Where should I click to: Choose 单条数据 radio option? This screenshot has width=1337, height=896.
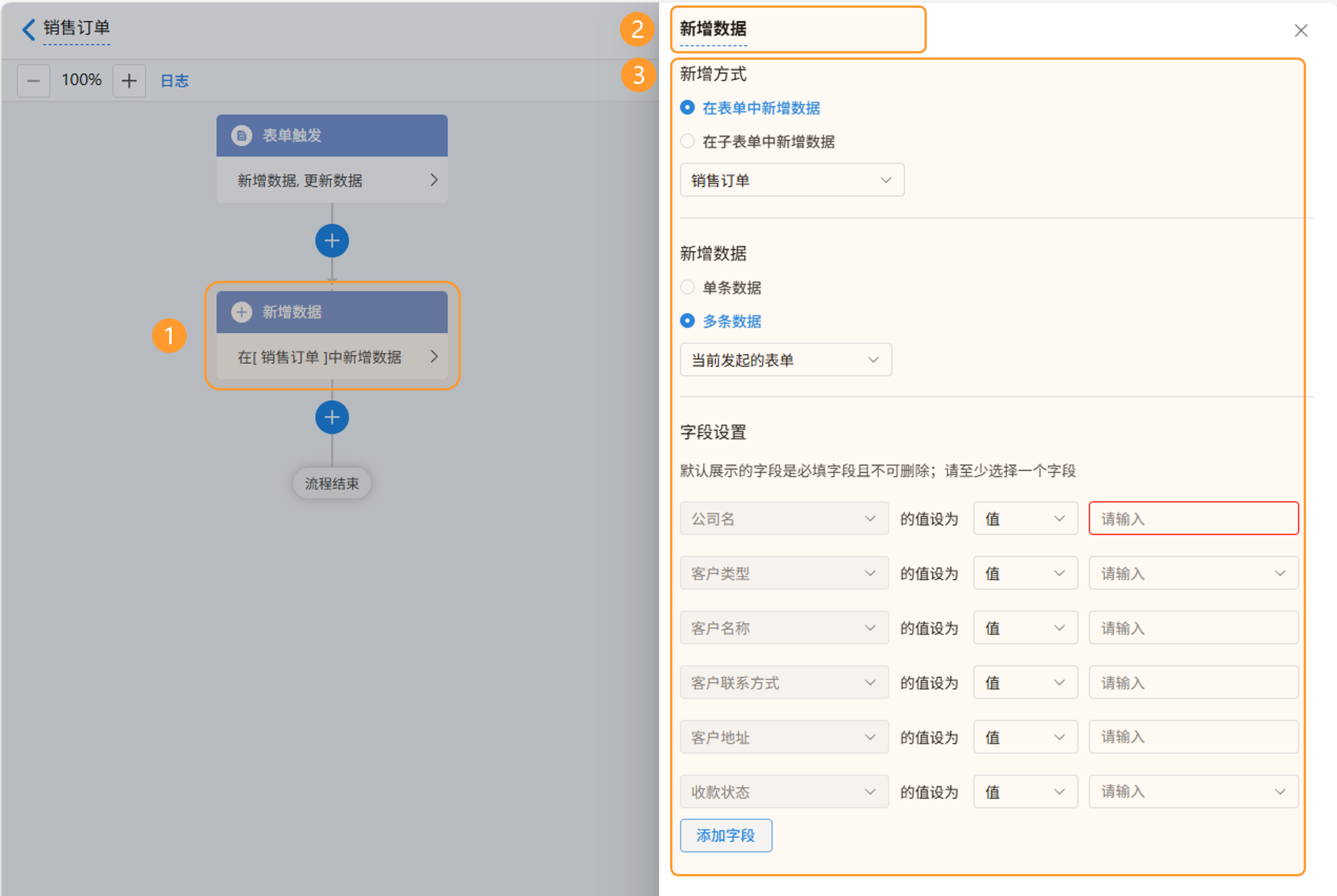click(x=687, y=287)
